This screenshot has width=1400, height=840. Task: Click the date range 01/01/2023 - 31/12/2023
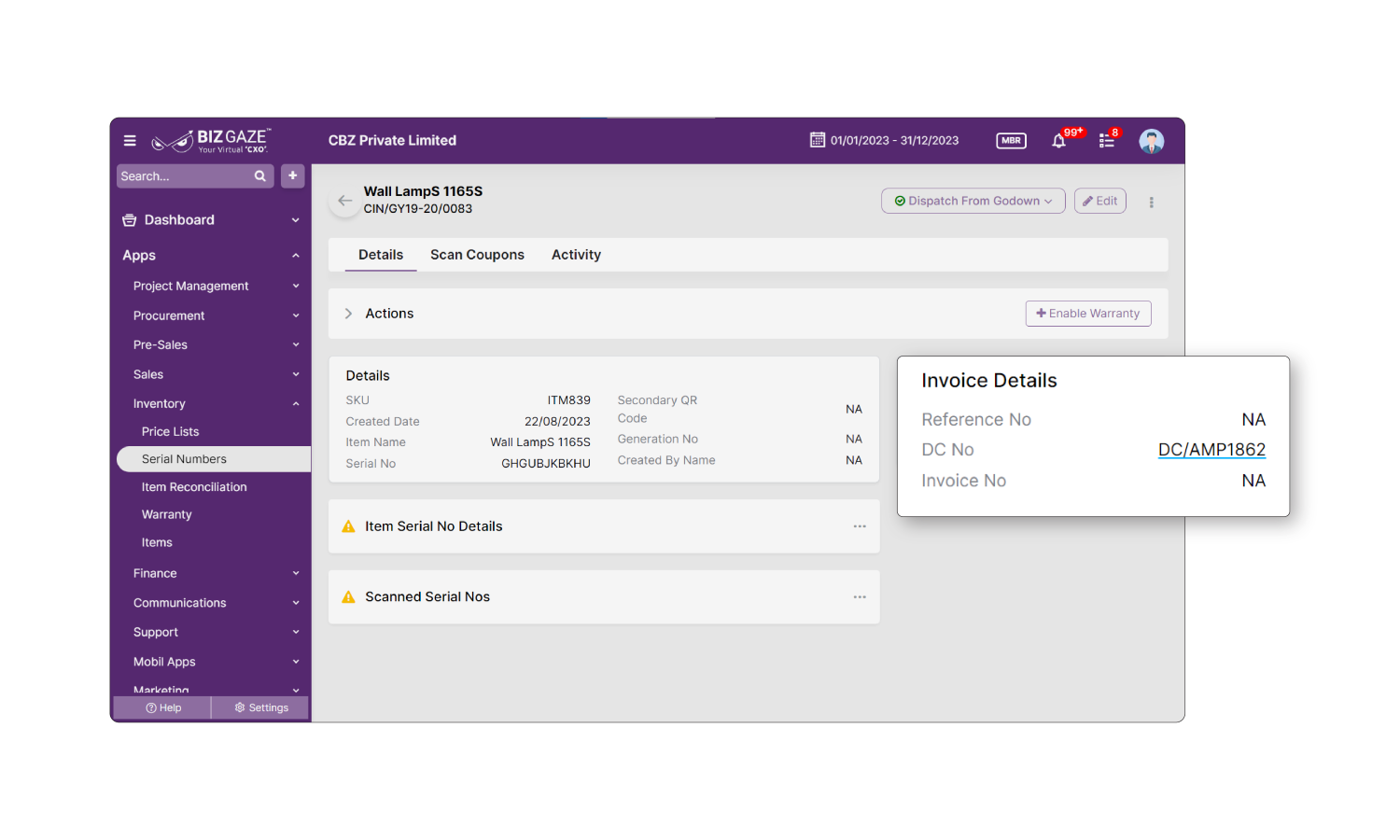(894, 141)
